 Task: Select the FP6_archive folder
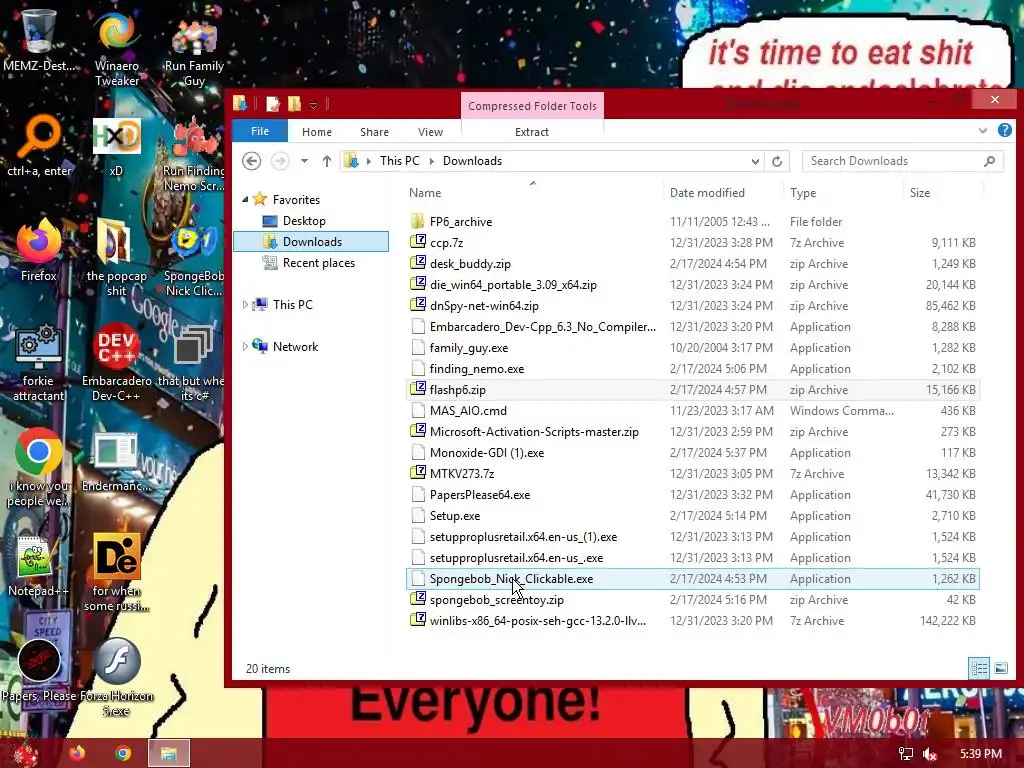692,221
